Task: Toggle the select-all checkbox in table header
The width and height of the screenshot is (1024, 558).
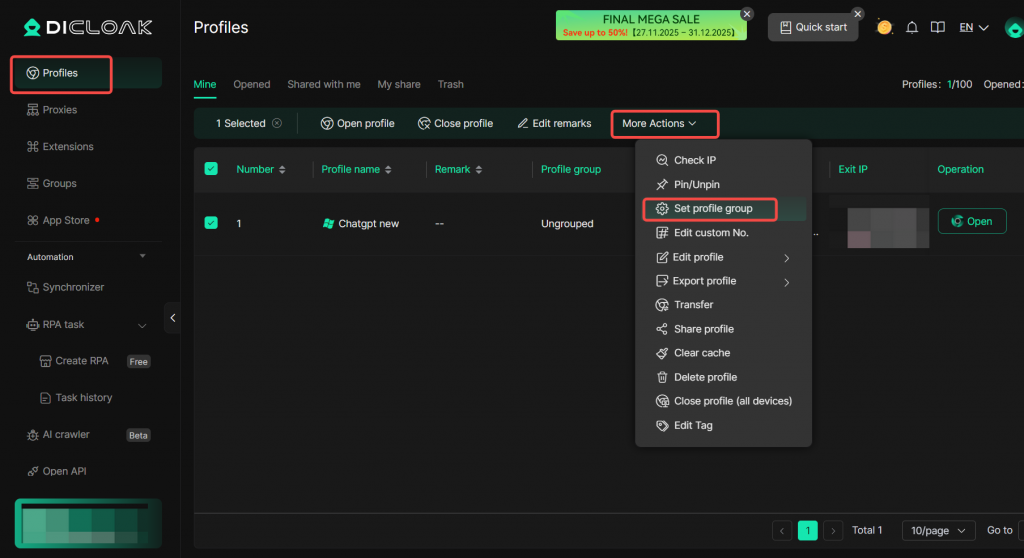Action: click(211, 169)
